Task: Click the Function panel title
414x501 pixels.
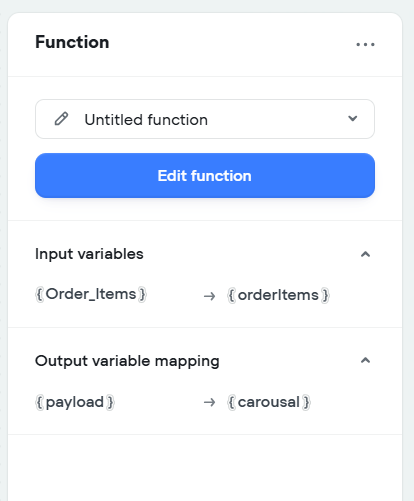Action: [72, 42]
